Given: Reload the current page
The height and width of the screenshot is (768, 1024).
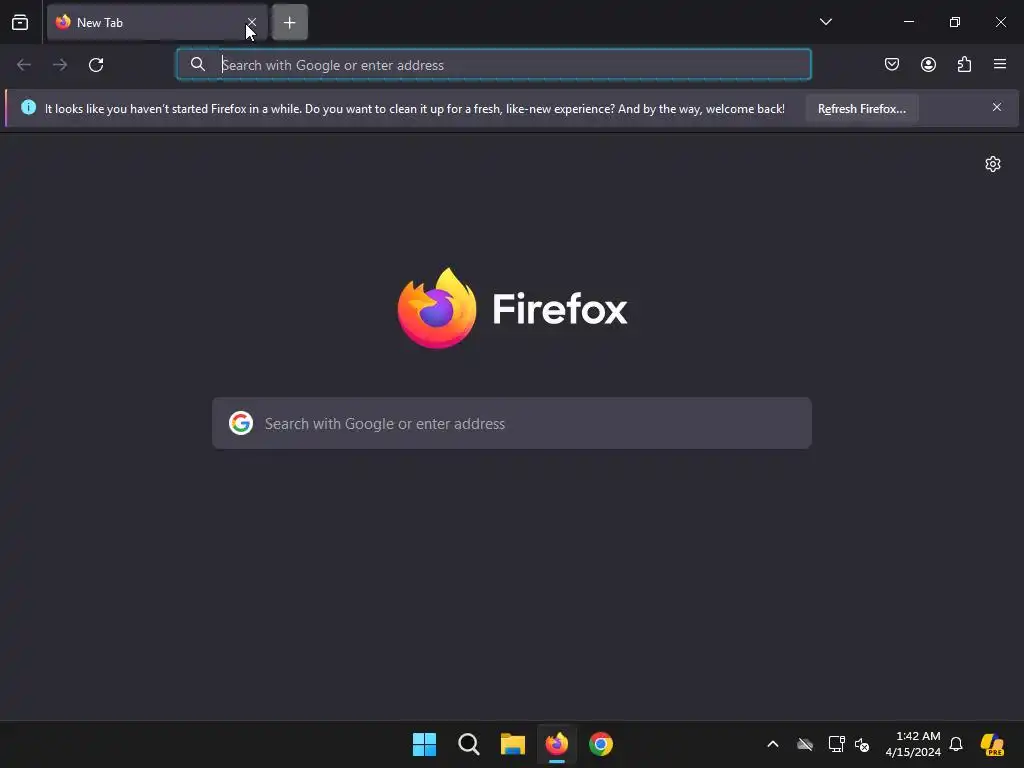Looking at the screenshot, I should 96,65.
